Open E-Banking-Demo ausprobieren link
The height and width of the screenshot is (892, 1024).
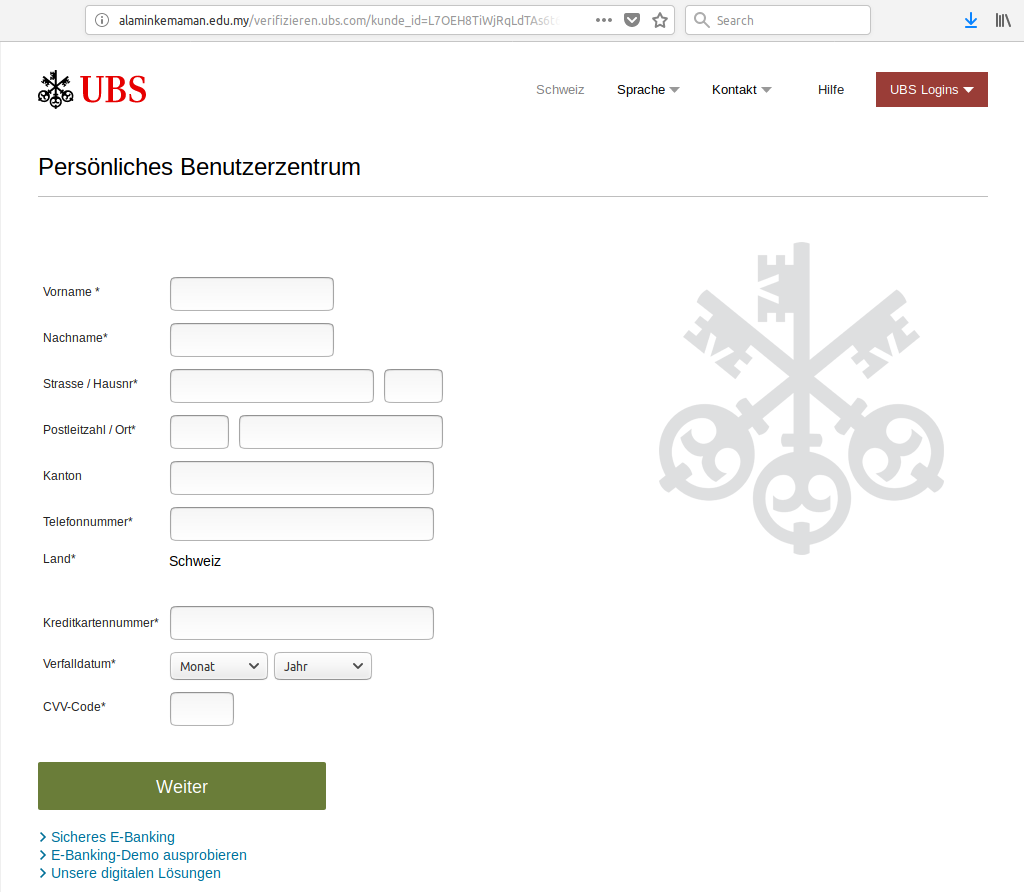click(149, 855)
